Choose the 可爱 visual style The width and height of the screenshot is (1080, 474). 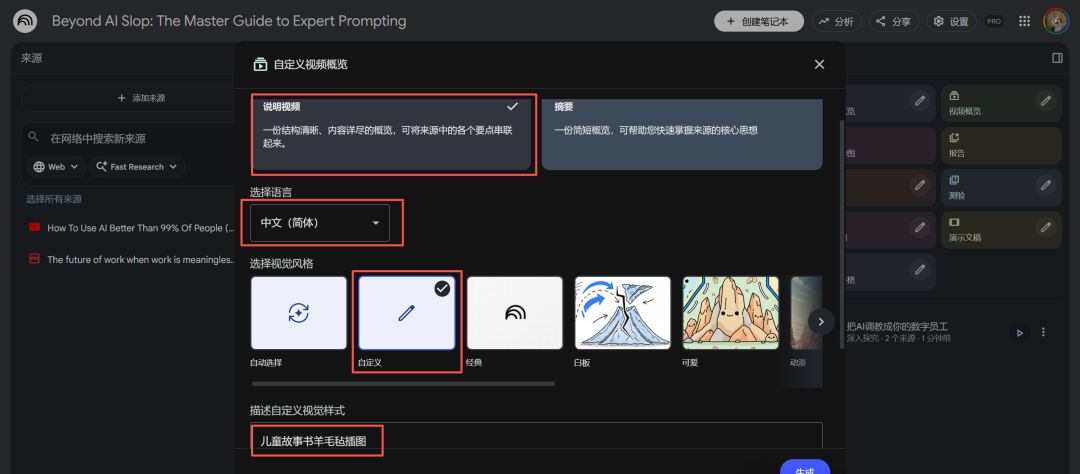pyautogui.click(x=731, y=313)
